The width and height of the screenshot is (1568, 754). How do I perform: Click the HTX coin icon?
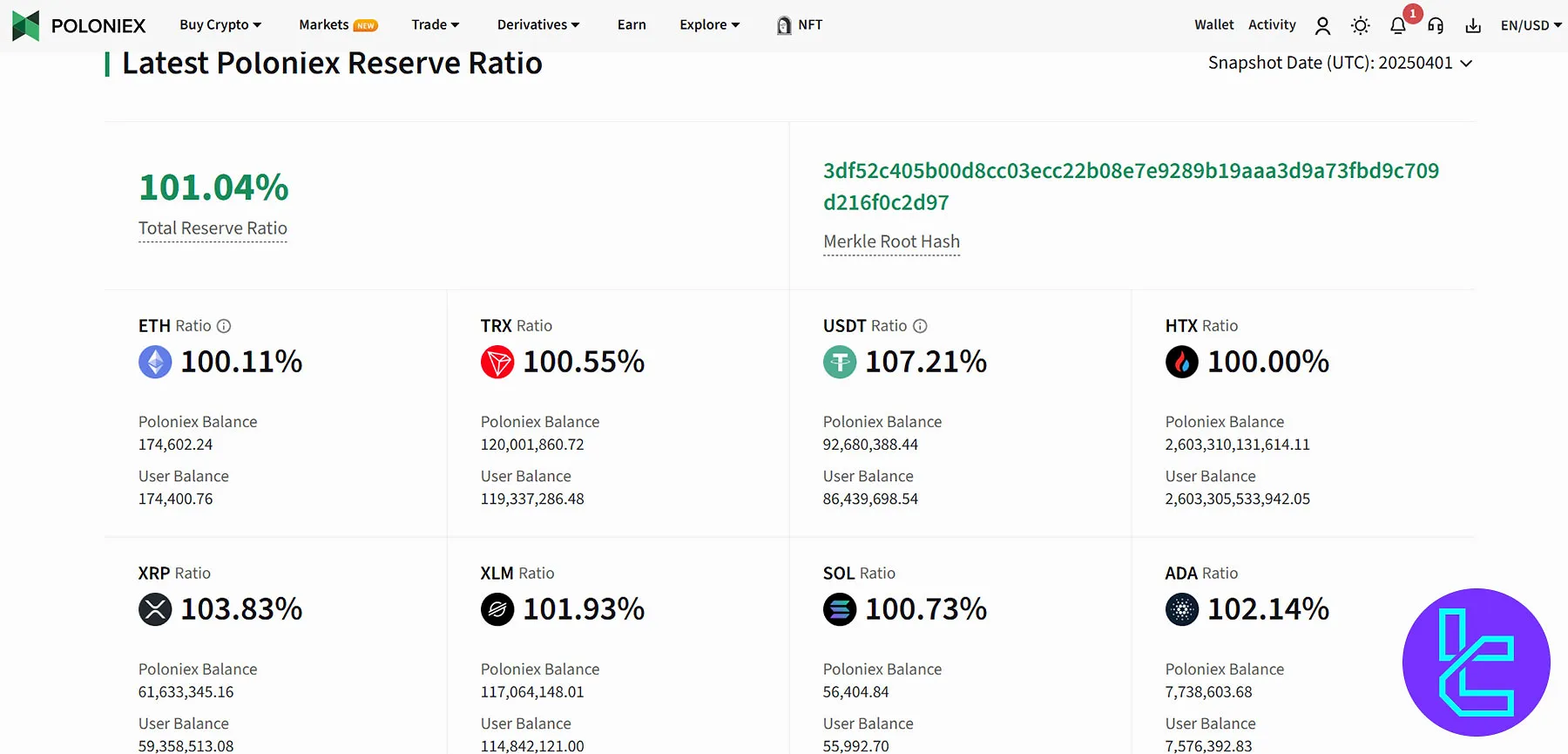coord(1182,362)
